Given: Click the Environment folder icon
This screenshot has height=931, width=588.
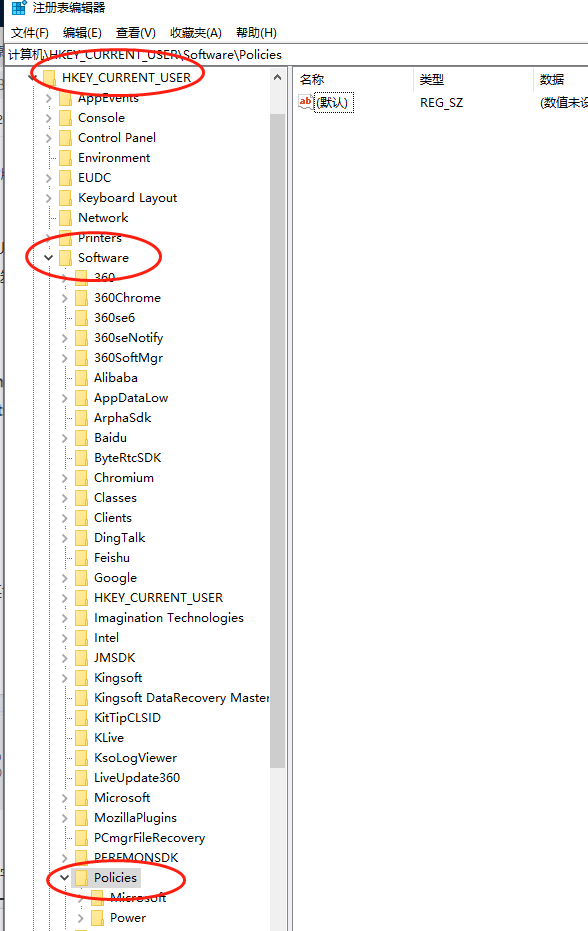Looking at the screenshot, I should (66, 158).
